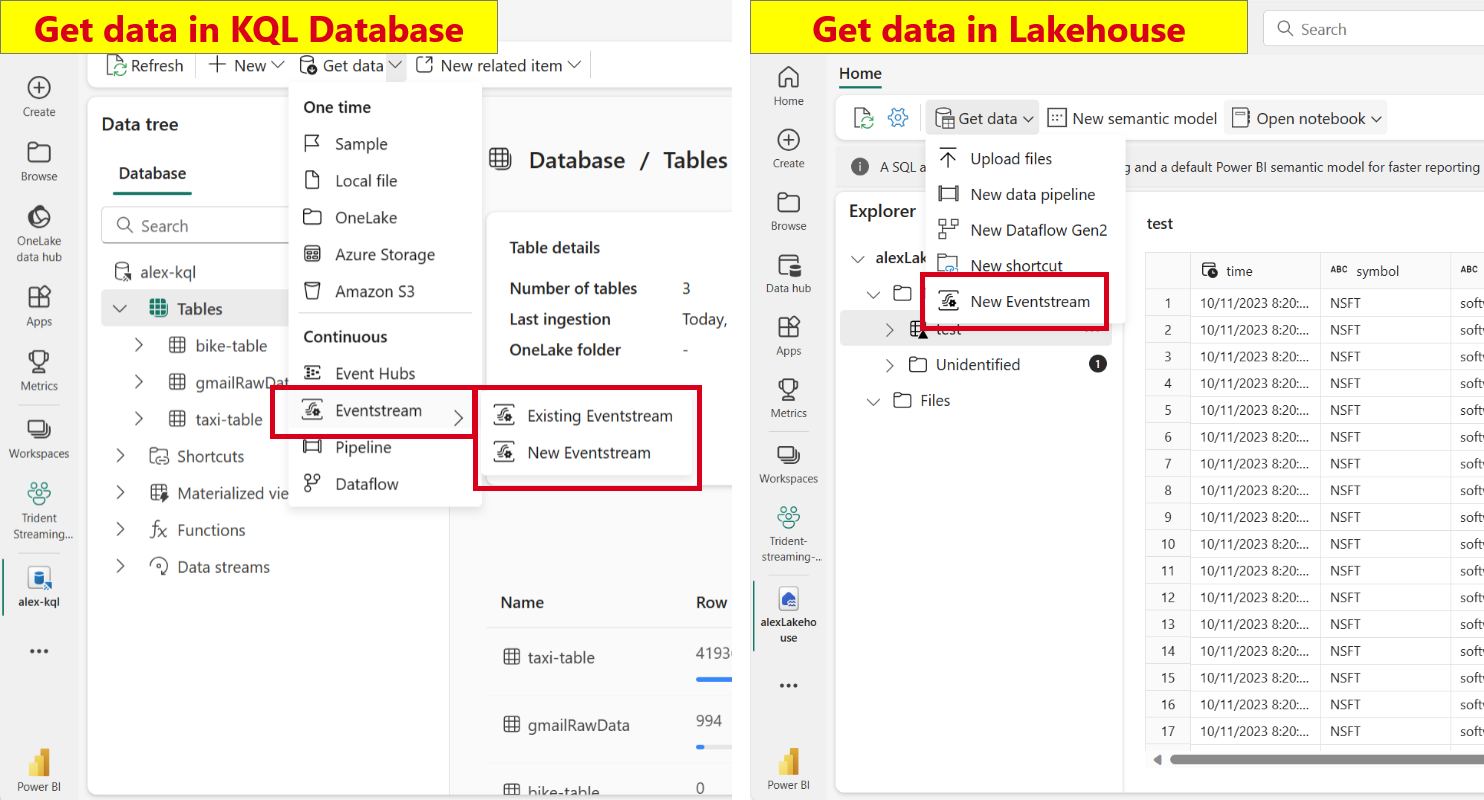This screenshot has height=800, width=1484.
Task: Click the ellipsis more button in the KQL sidebar
Action: (x=39, y=651)
